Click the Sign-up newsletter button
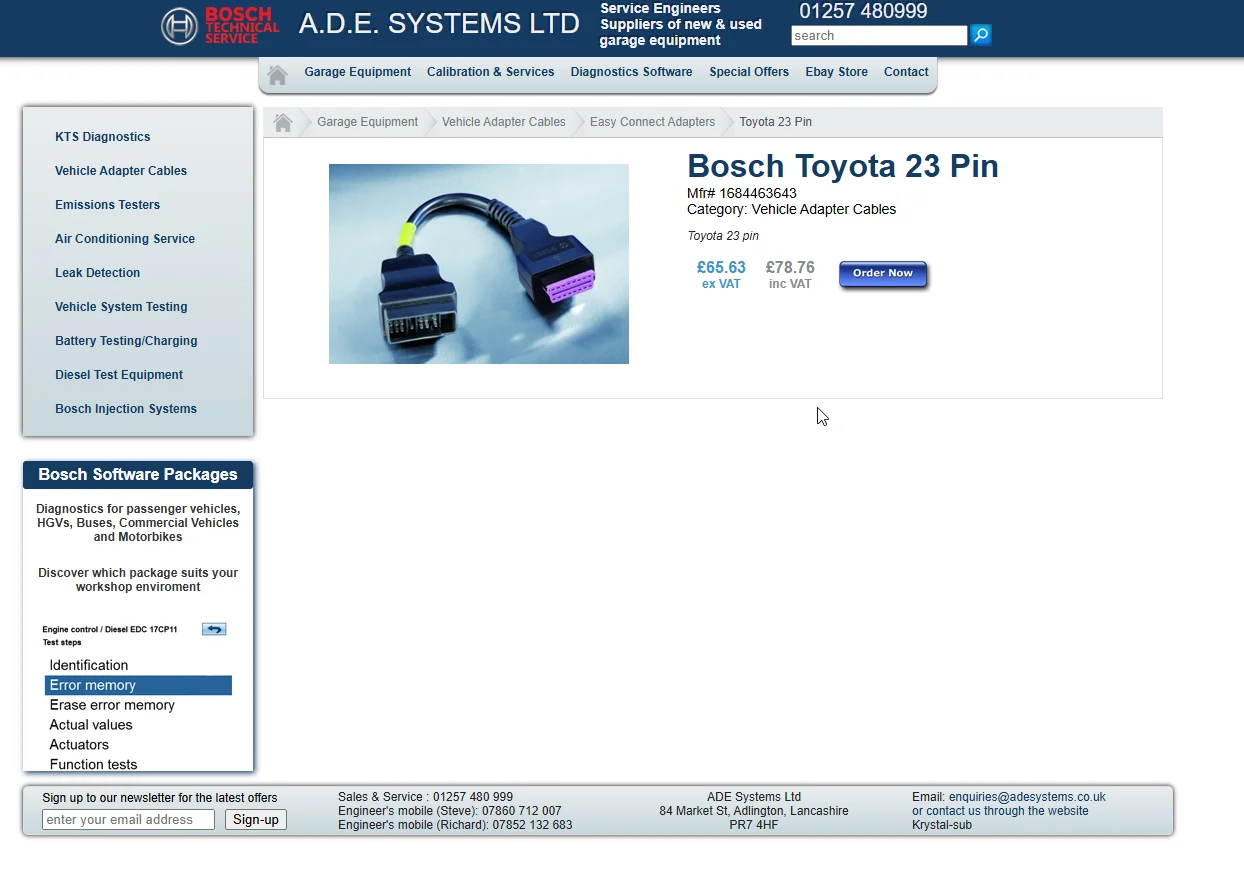 [x=256, y=820]
